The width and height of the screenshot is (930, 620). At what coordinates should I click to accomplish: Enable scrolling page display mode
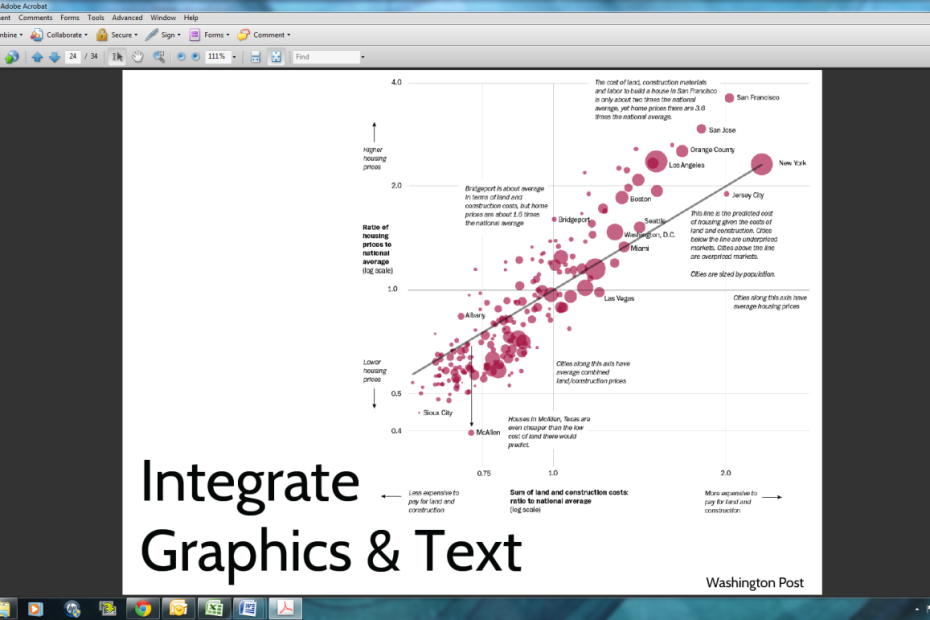(x=255, y=57)
